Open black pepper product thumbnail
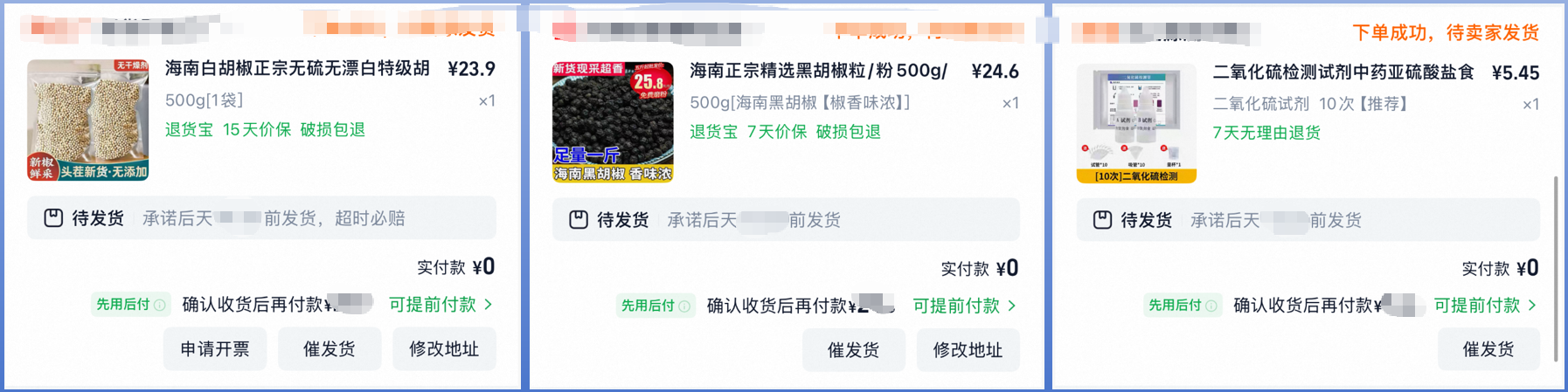Screen dimensions: 1568x392 point(613,122)
